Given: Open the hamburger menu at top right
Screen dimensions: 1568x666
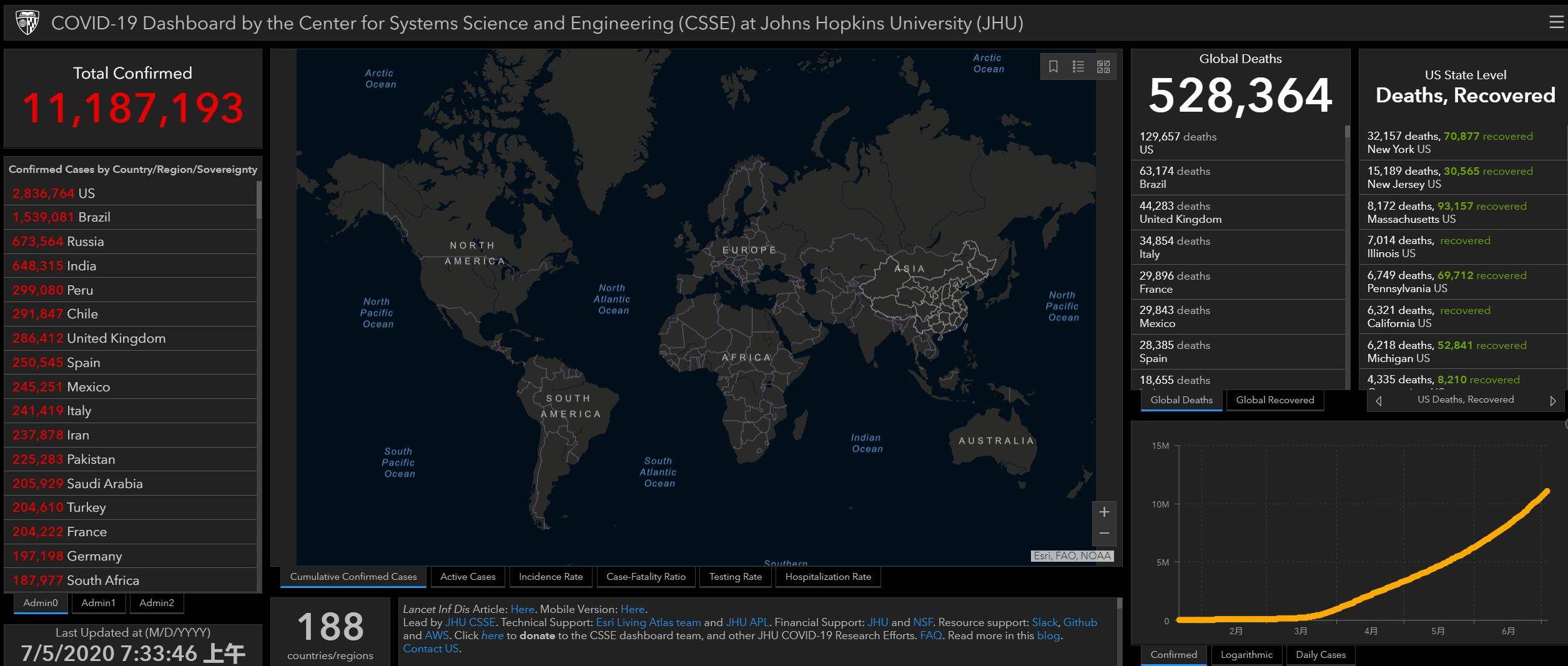Looking at the screenshot, I should [1556, 22].
